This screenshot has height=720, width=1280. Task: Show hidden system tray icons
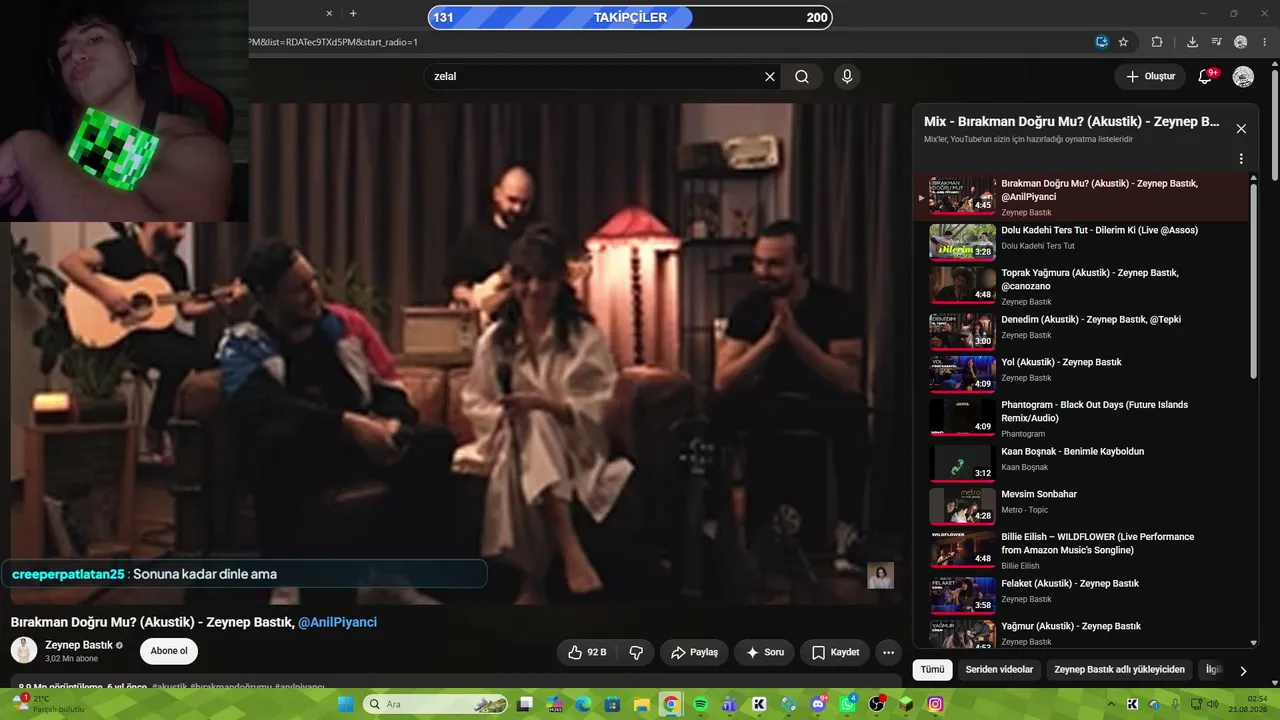coord(1112,704)
